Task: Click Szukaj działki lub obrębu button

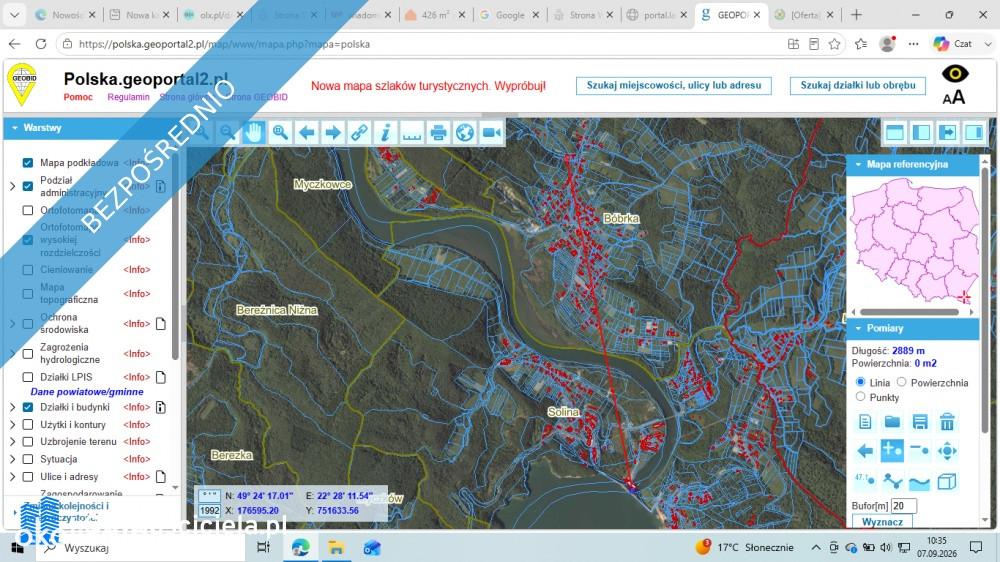Action: (x=858, y=85)
